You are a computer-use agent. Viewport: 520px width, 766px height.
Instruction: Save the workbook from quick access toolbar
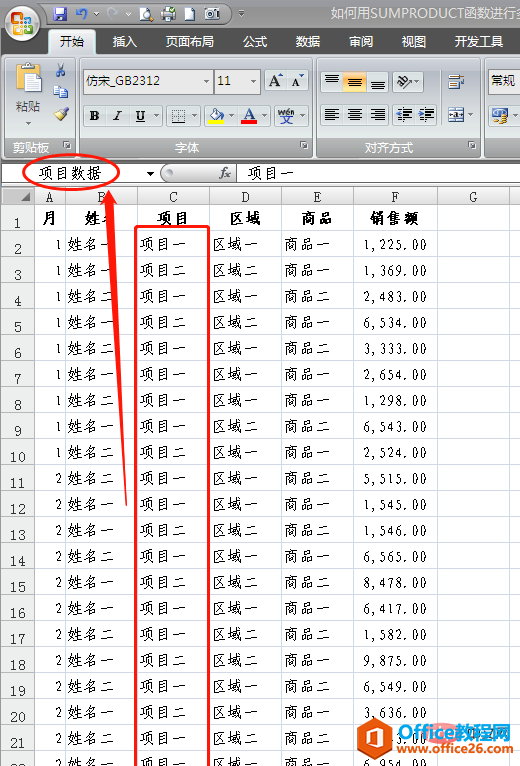(60, 14)
